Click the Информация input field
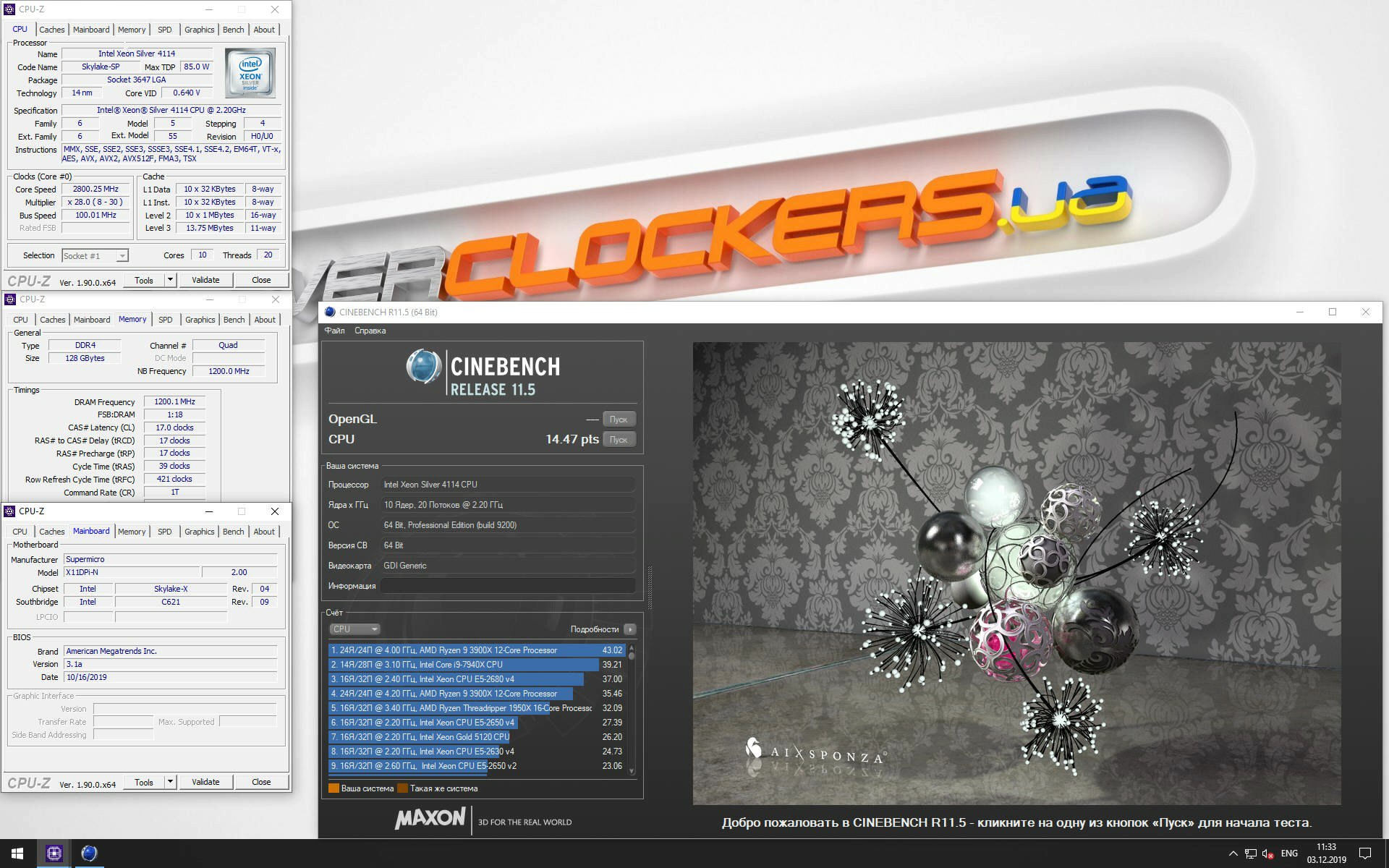The height and width of the screenshot is (868, 1389). [508, 586]
